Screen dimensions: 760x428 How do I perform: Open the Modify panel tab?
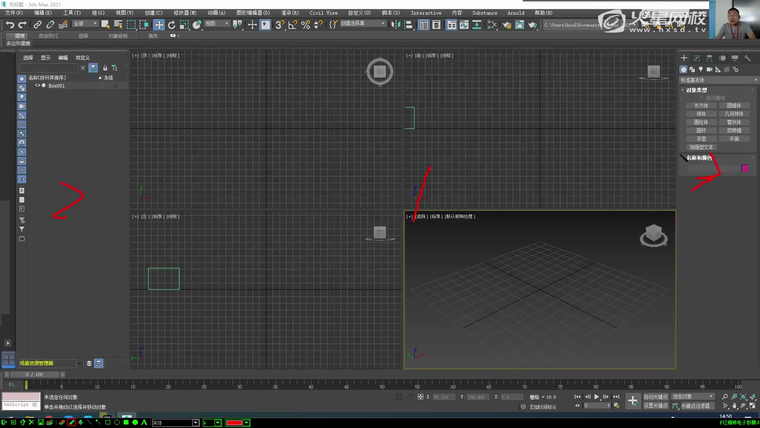click(x=697, y=58)
